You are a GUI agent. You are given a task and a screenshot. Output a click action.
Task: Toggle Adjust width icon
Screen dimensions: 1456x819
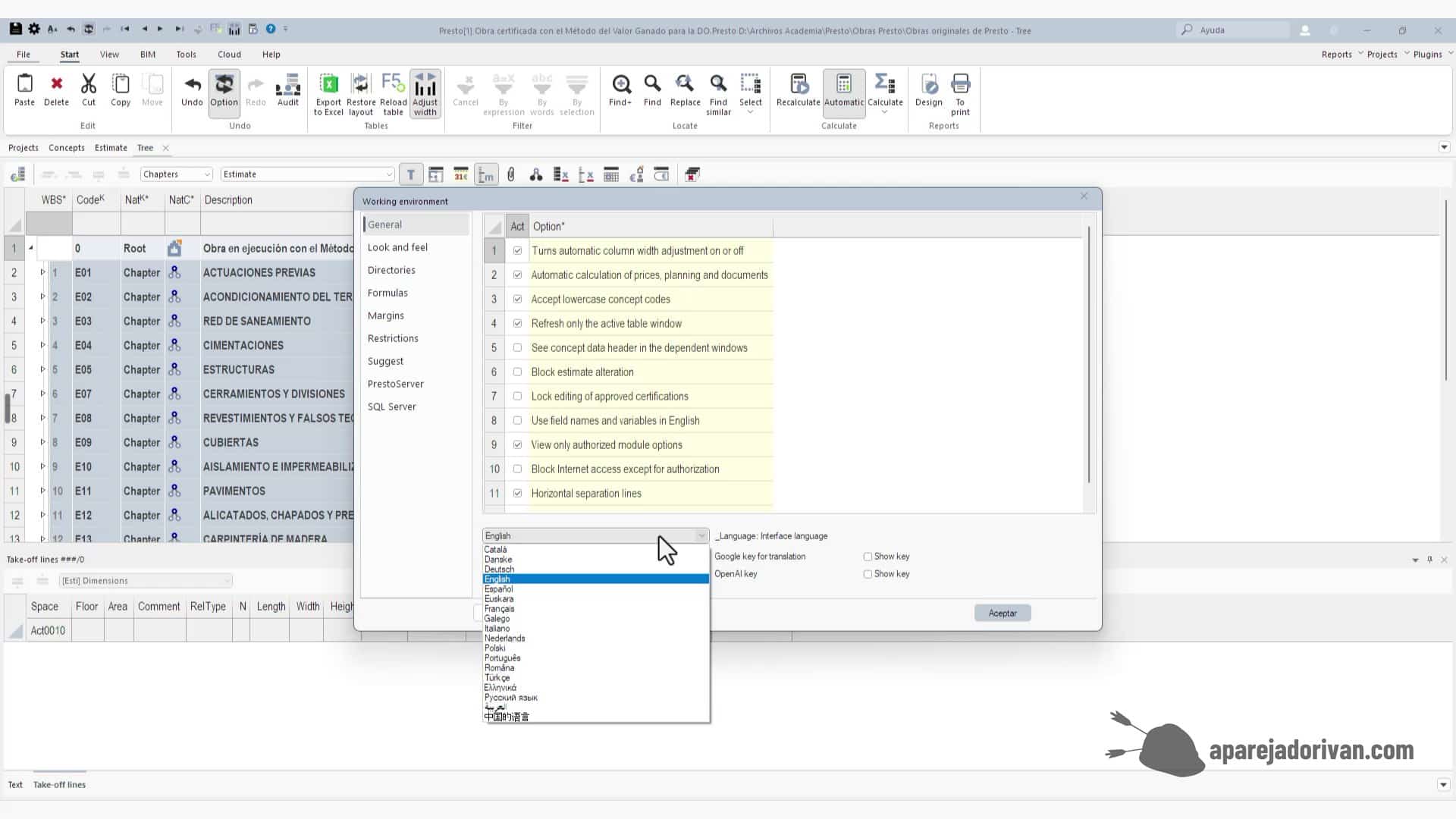(425, 95)
